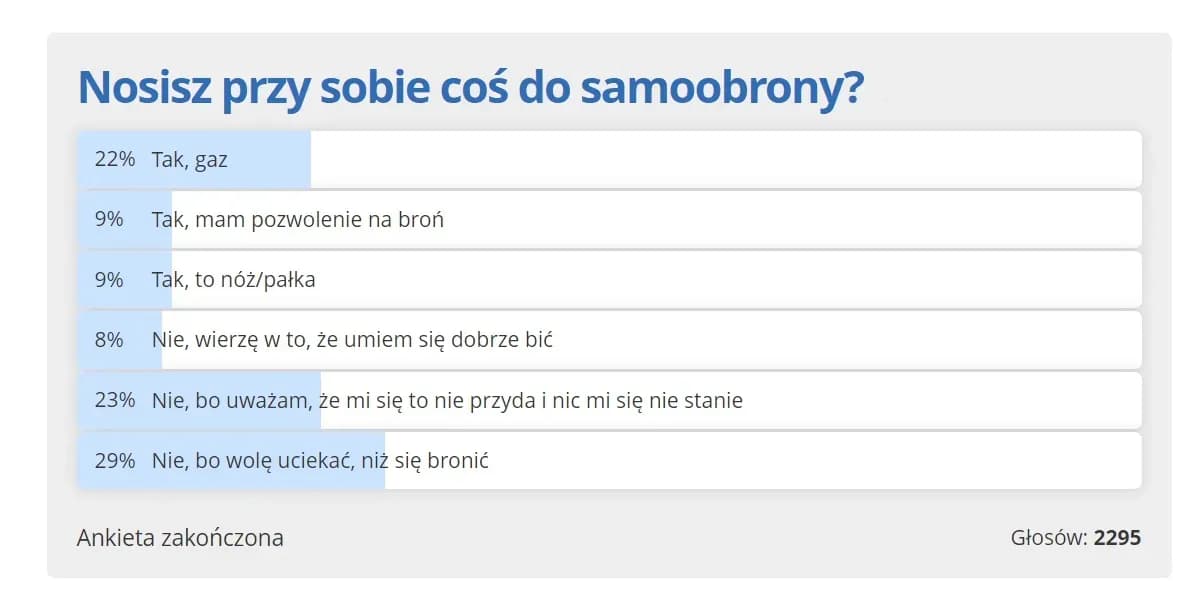The height and width of the screenshot is (599, 1194).
Task: Click the 29% result figure
Action: (114, 461)
